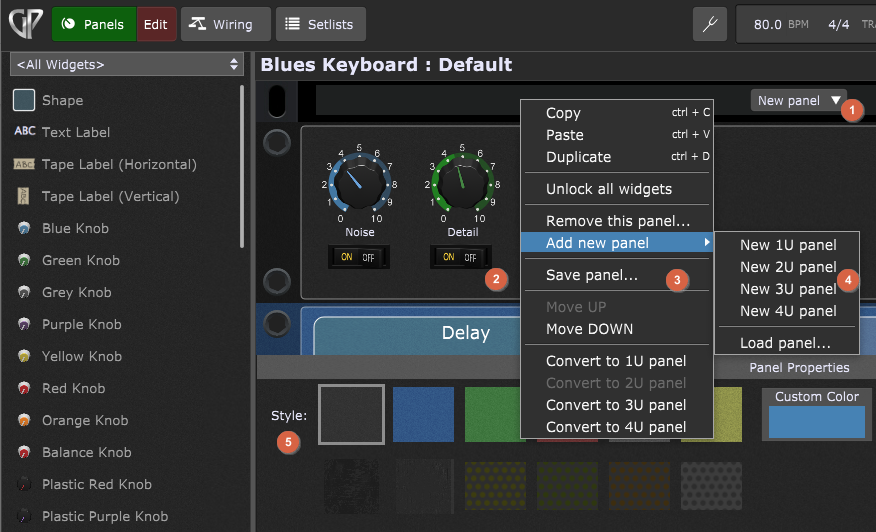The image size is (876, 532).
Task: Select the yellow panel style swatch
Action: (727, 414)
